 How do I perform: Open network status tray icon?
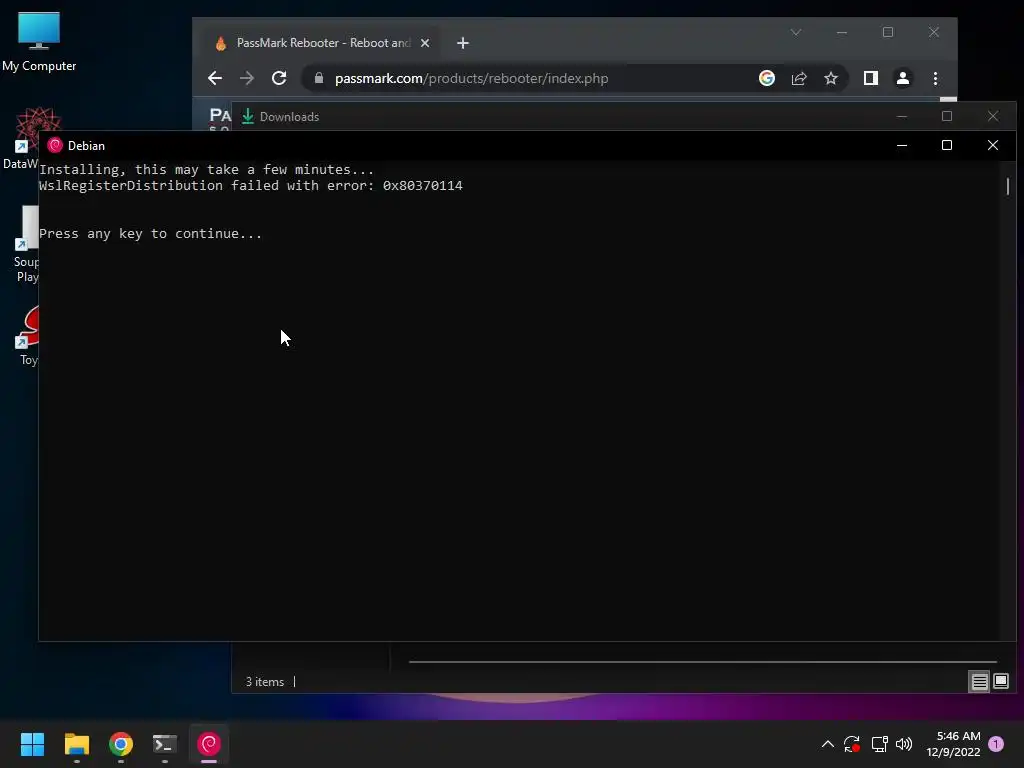pos(879,744)
